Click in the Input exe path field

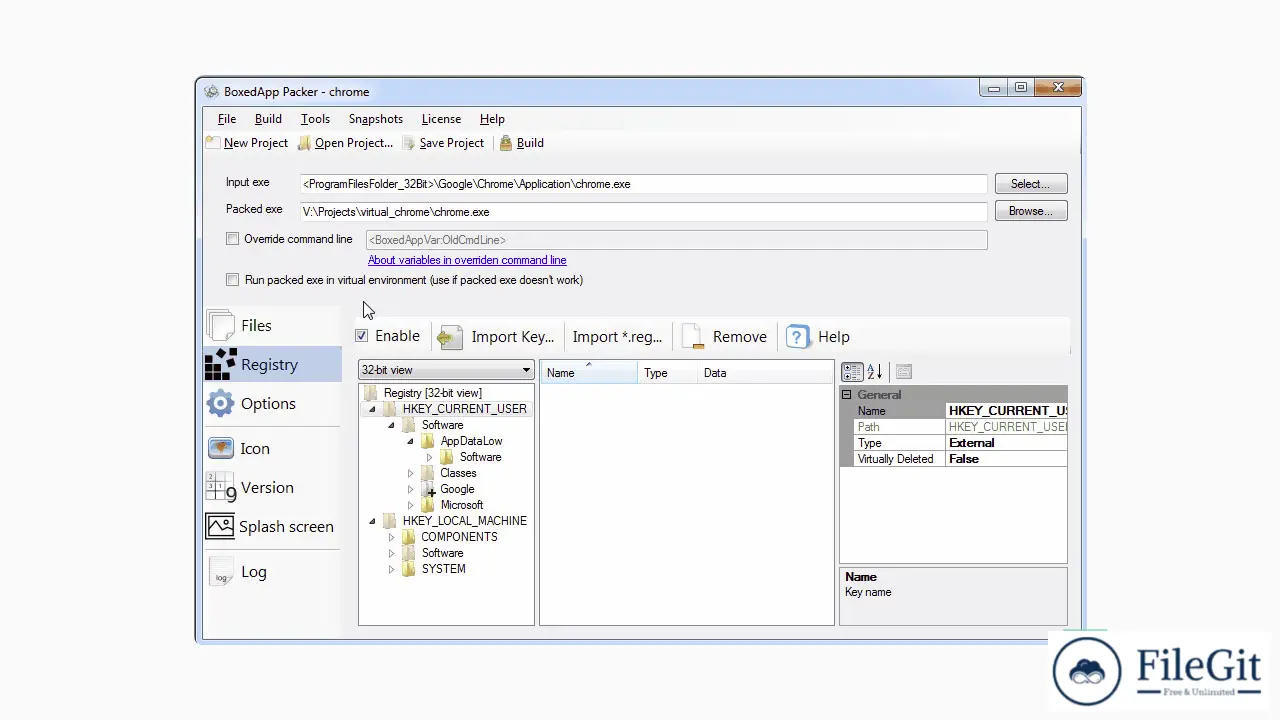pyautogui.click(x=643, y=184)
